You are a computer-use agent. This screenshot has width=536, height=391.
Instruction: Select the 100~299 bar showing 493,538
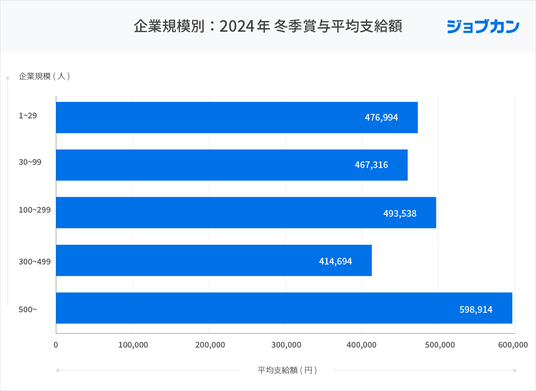click(x=246, y=213)
